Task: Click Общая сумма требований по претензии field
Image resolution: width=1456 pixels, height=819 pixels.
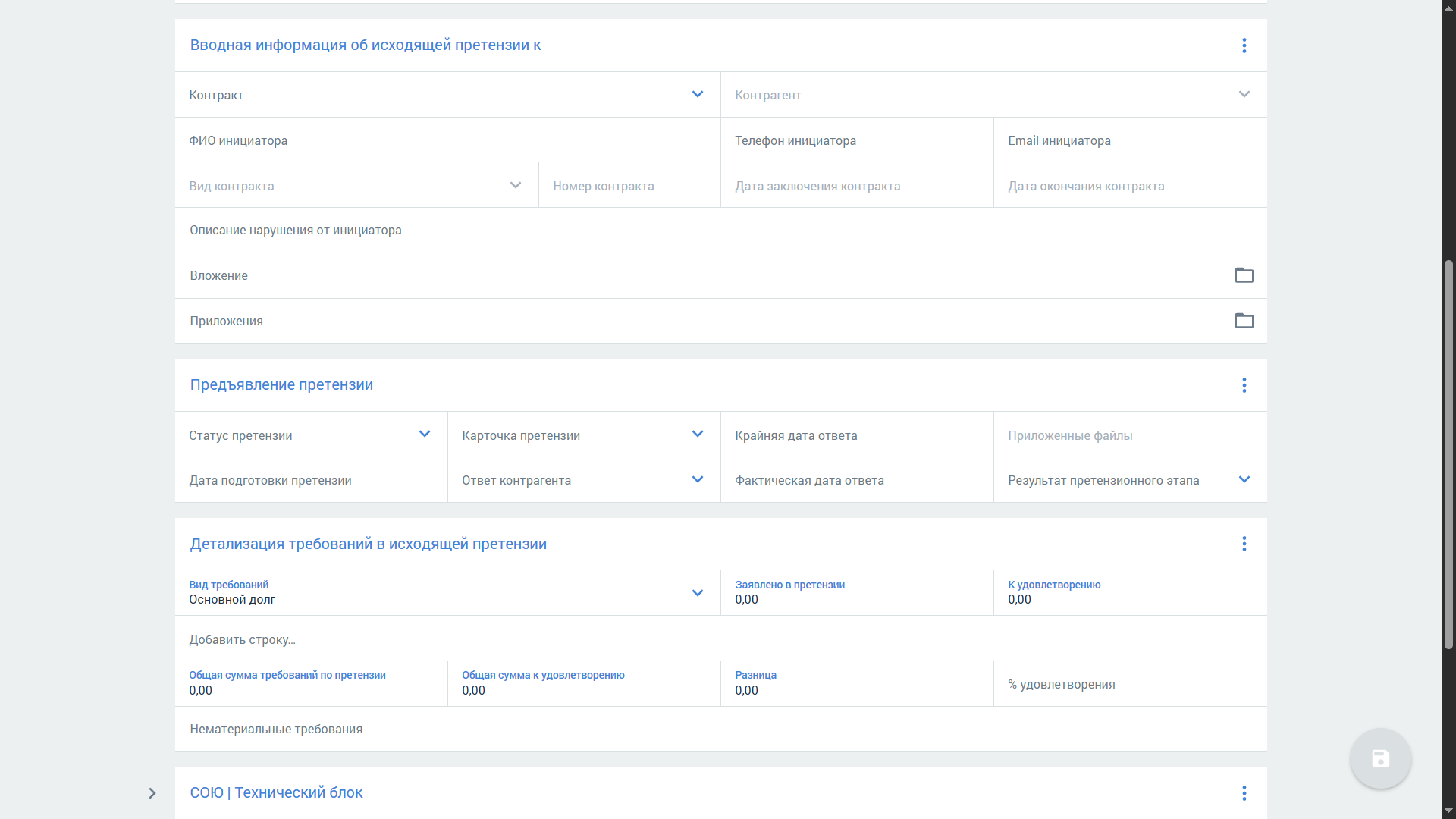Action: pyautogui.click(x=311, y=683)
